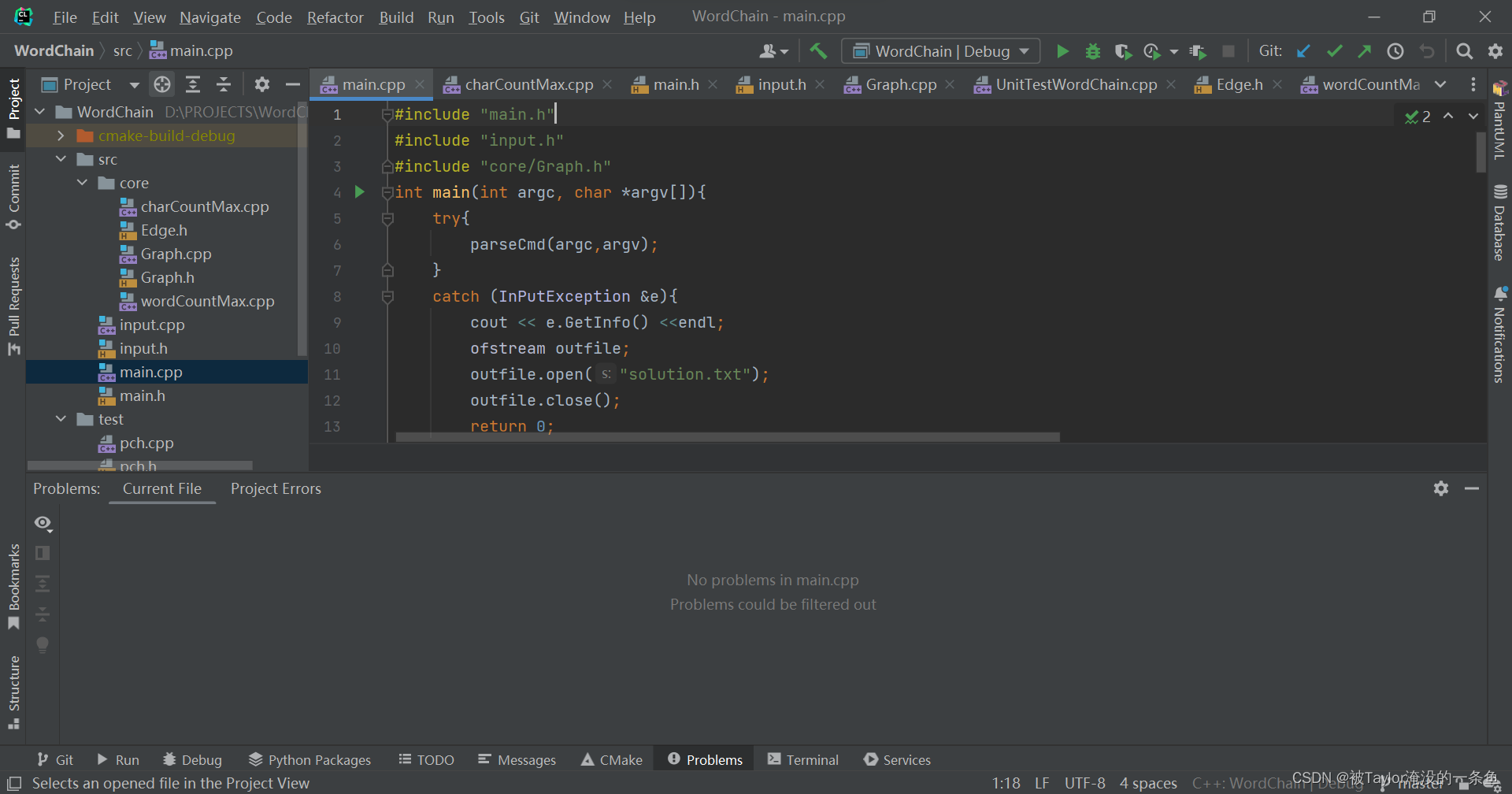The height and width of the screenshot is (794, 1512).
Task: Click the inspection checkmark widget
Action: point(1418,117)
